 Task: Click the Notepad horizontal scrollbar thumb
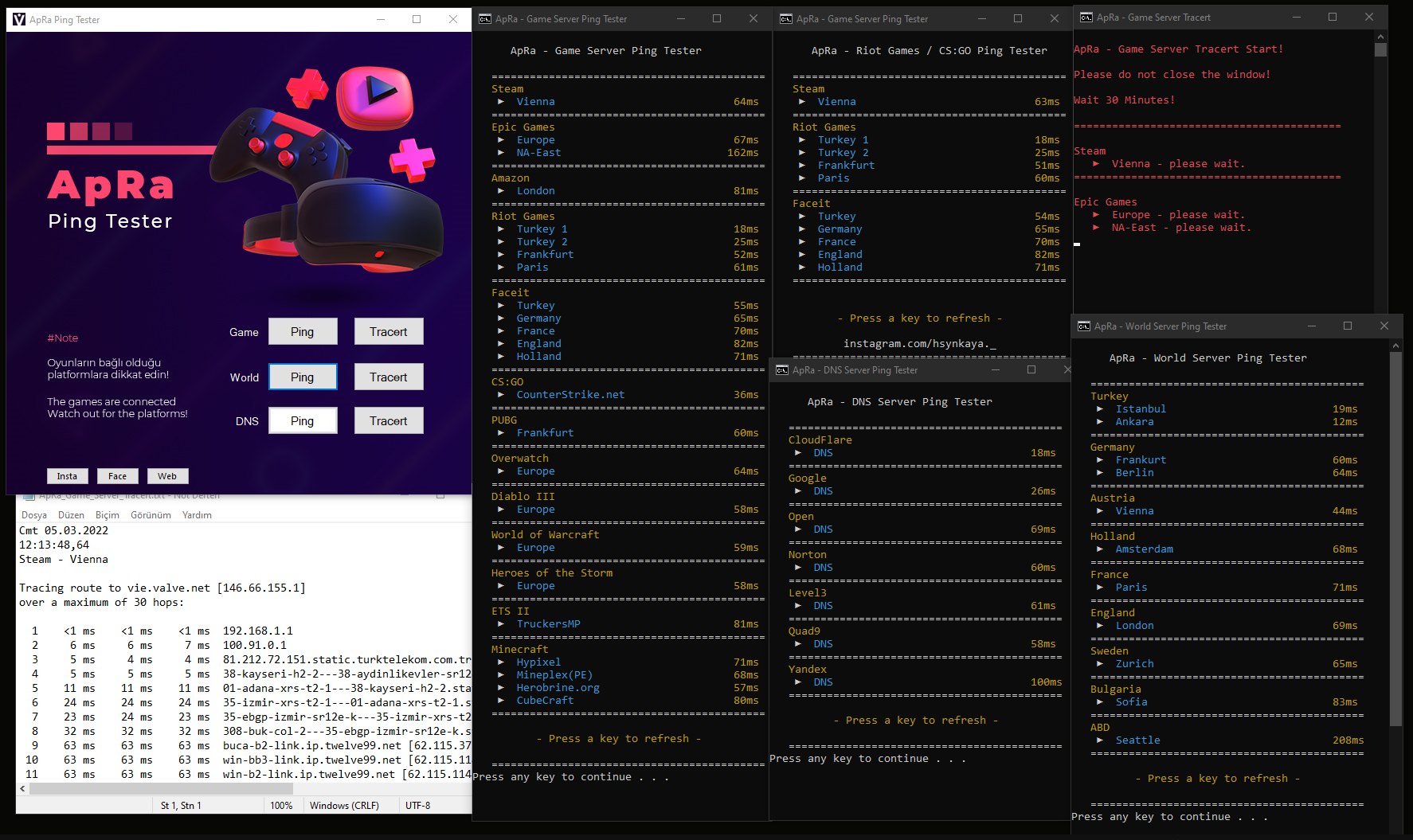click(161, 788)
